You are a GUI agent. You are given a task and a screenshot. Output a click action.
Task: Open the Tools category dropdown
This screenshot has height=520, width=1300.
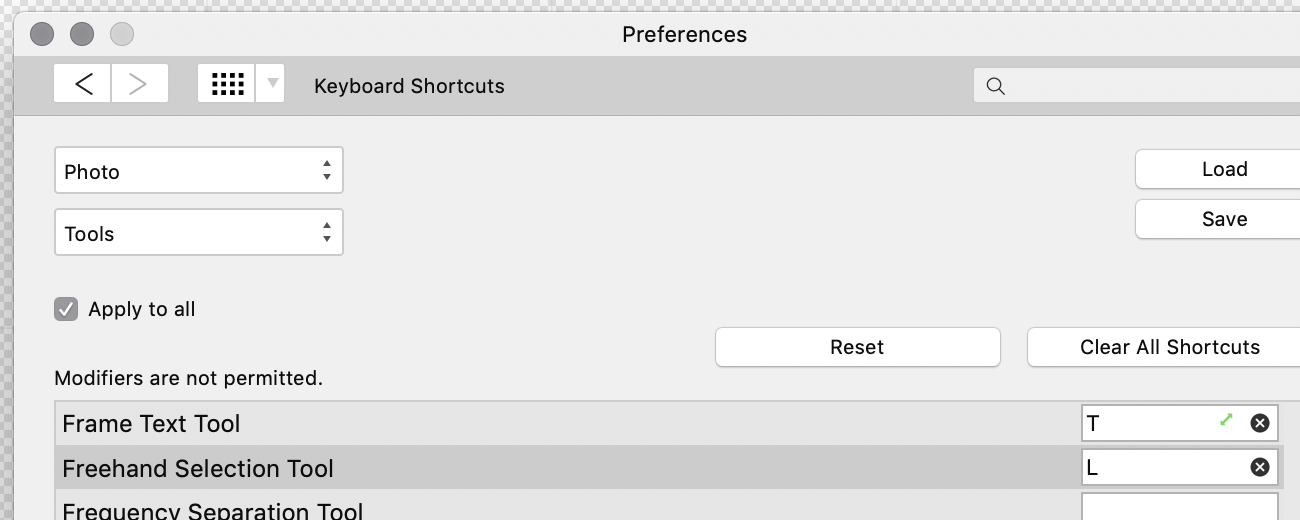point(198,233)
